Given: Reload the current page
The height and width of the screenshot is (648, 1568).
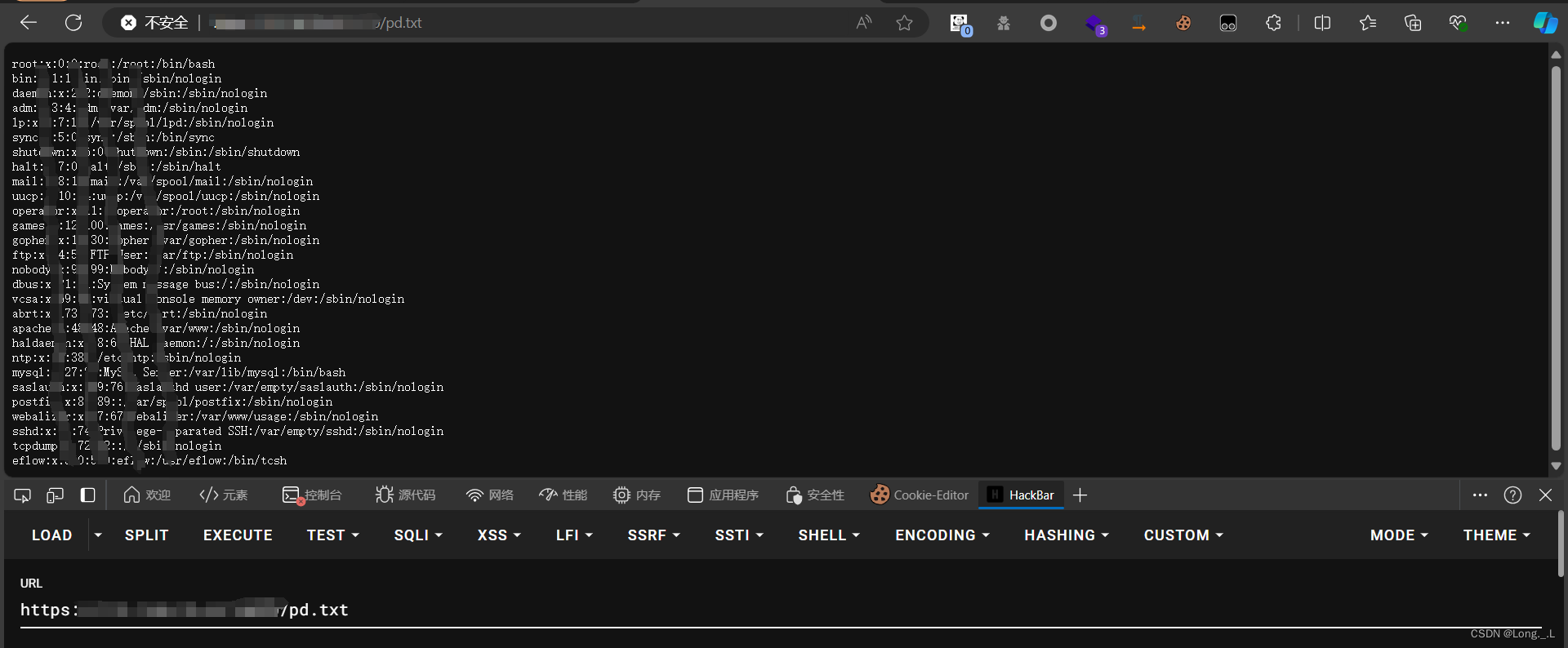Looking at the screenshot, I should [x=73, y=23].
